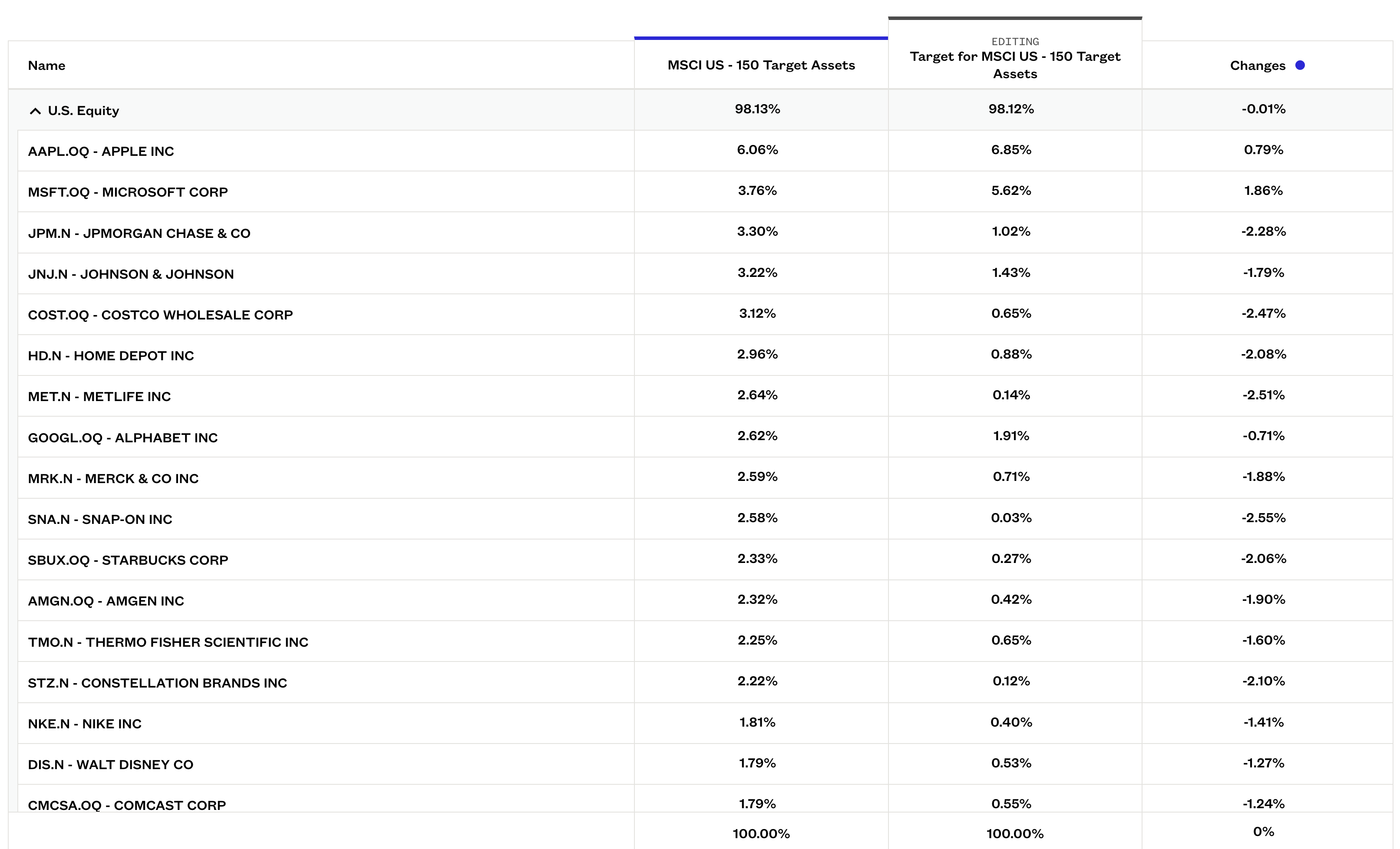
Task: Click the blue dot beside Changes header
Action: pyautogui.click(x=1299, y=65)
